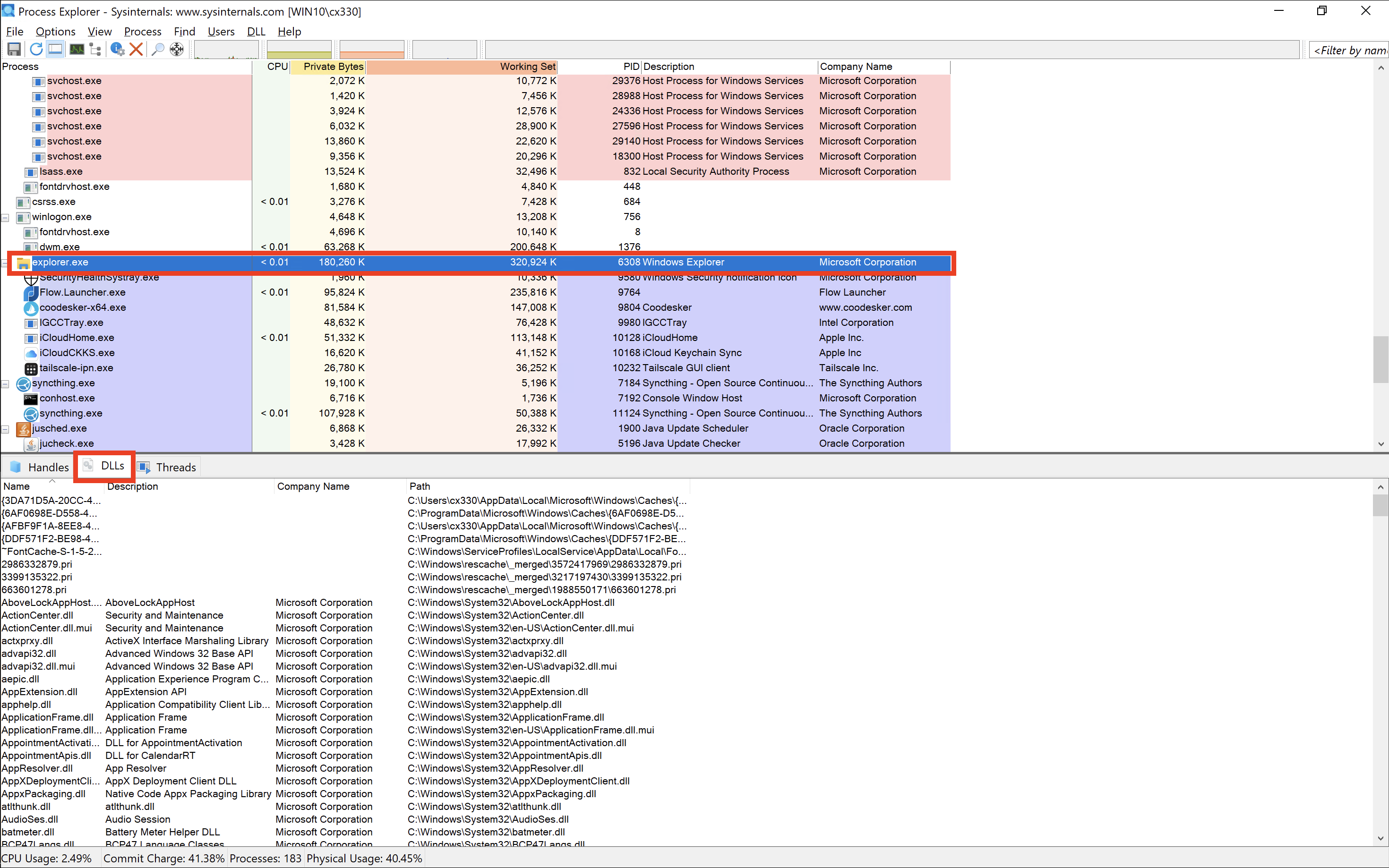Click the Flow.Launcher.exe process icon
The image size is (1389, 868).
click(x=31, y=293)
